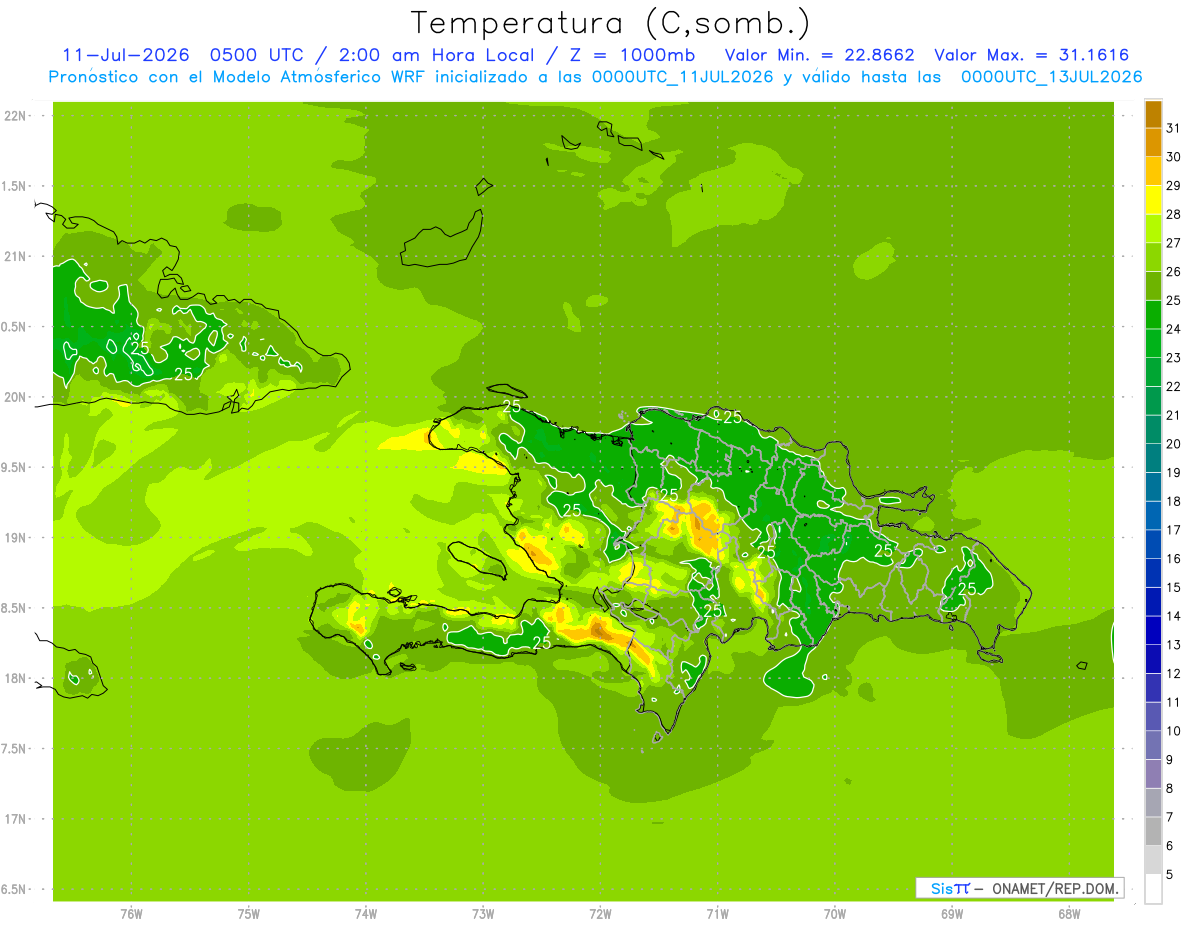This screenshot has width=1200, height=927.
Task: Click the "74W" longitude axis label
Action: 365,914
